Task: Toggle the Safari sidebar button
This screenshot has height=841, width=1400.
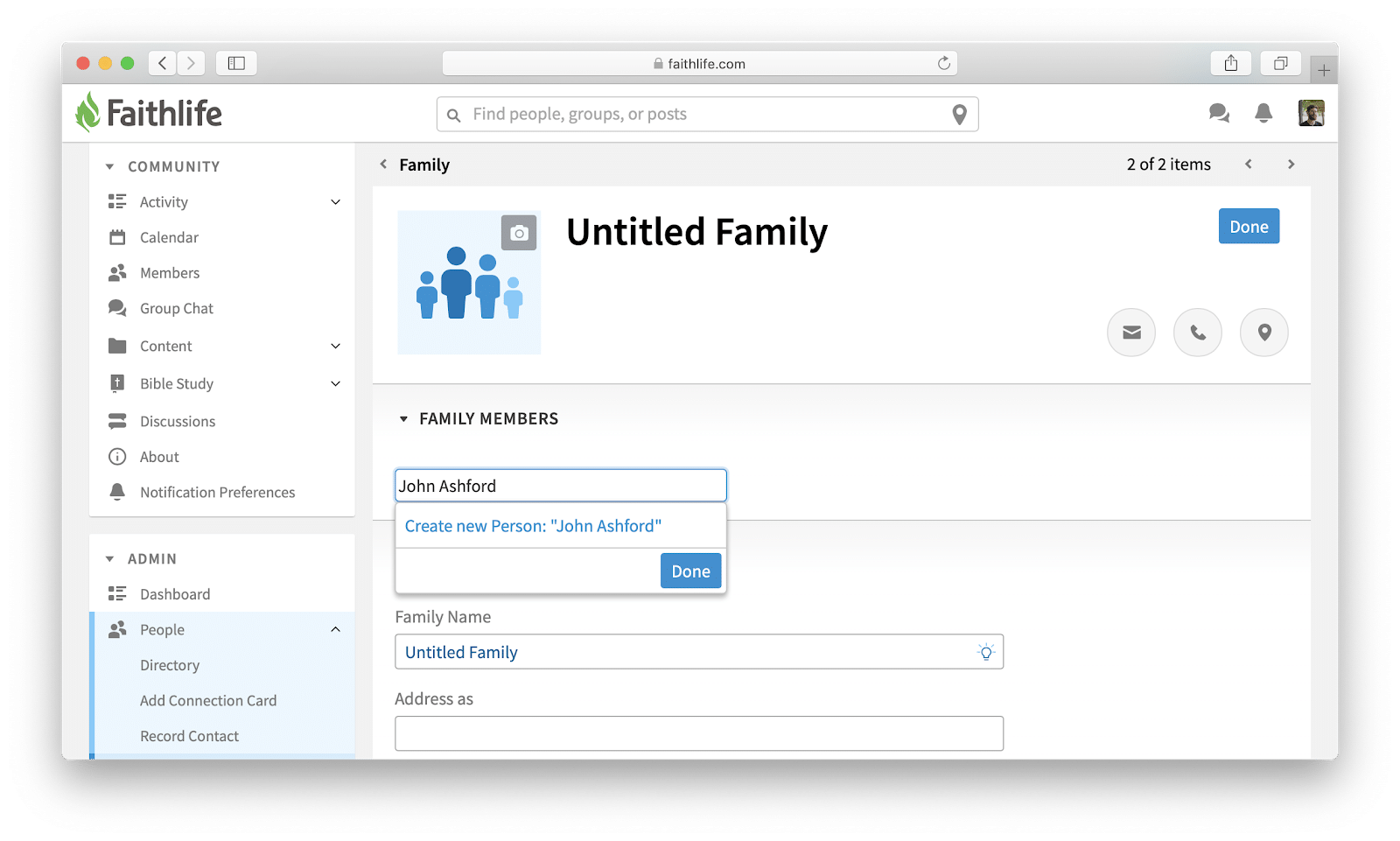Action: pyautogui.click(x=236, y=63)
